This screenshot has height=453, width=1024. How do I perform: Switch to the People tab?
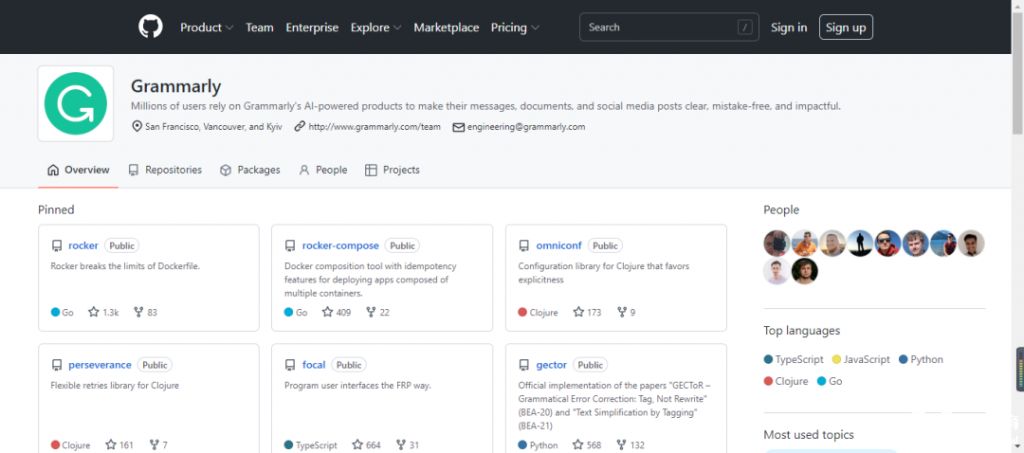[323, 170]
